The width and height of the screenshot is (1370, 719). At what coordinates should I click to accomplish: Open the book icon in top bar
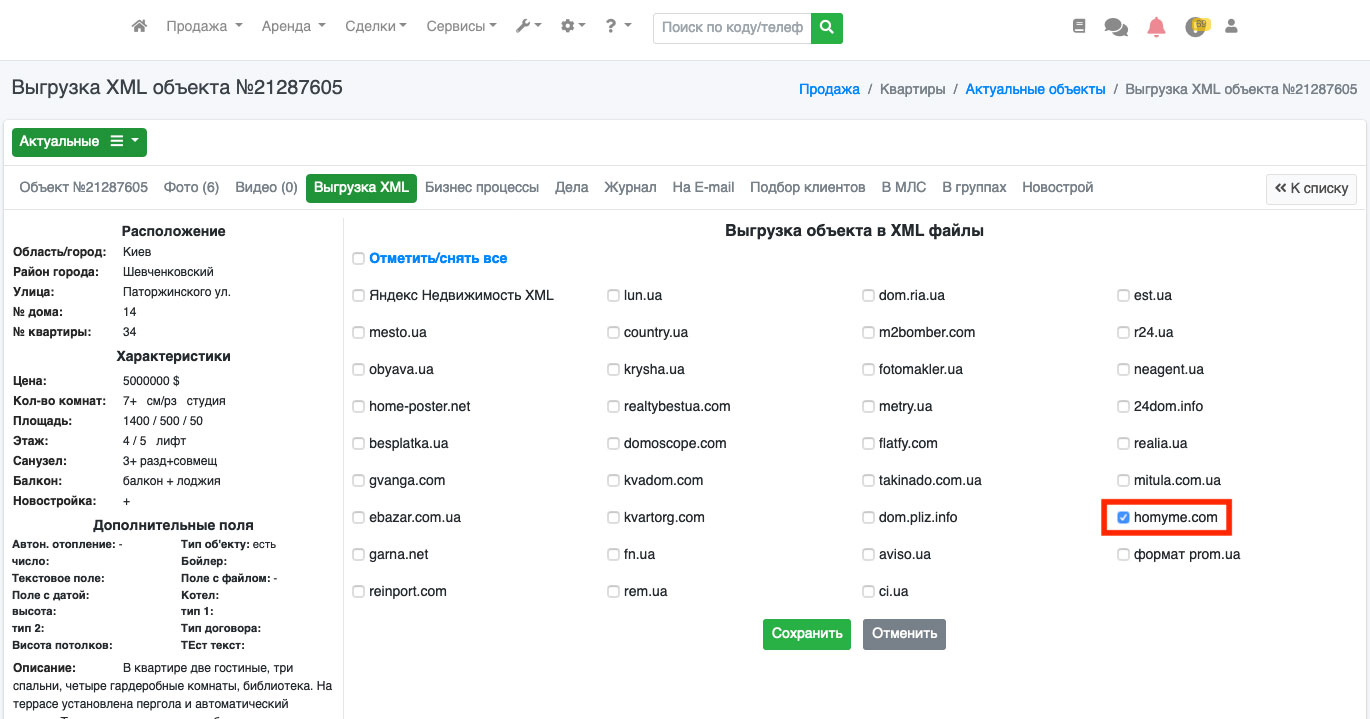click(1078, 27)
